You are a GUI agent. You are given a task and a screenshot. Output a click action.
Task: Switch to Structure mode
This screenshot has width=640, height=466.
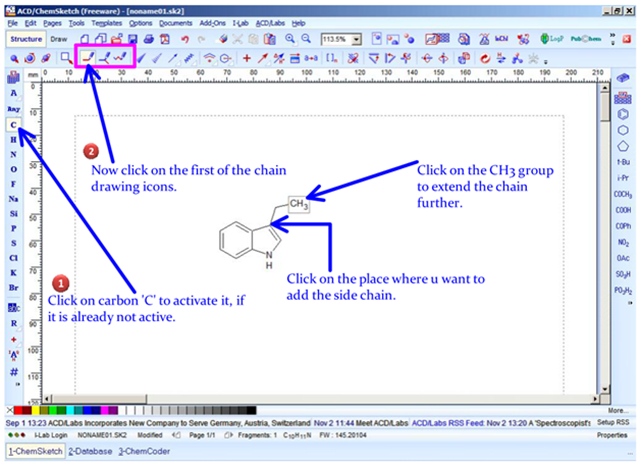[x=26, y=39]
